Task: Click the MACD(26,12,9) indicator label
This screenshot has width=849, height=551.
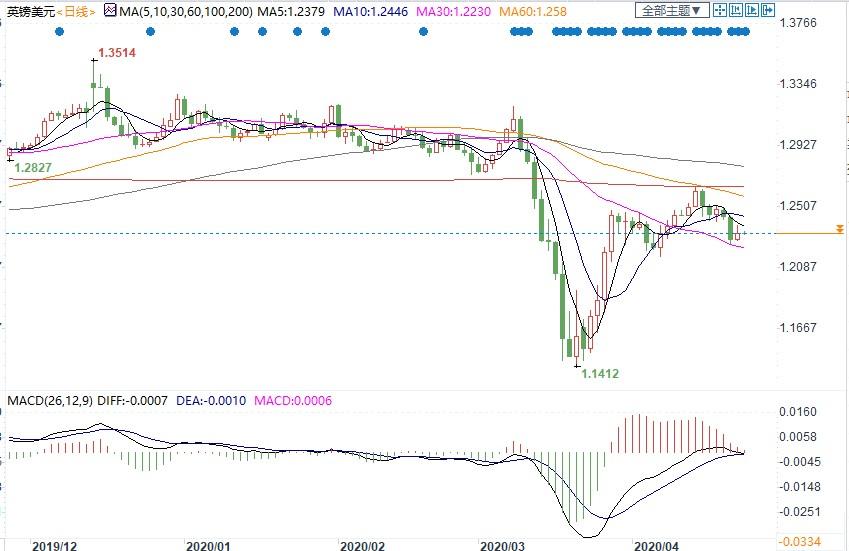Action: [50, 401]
